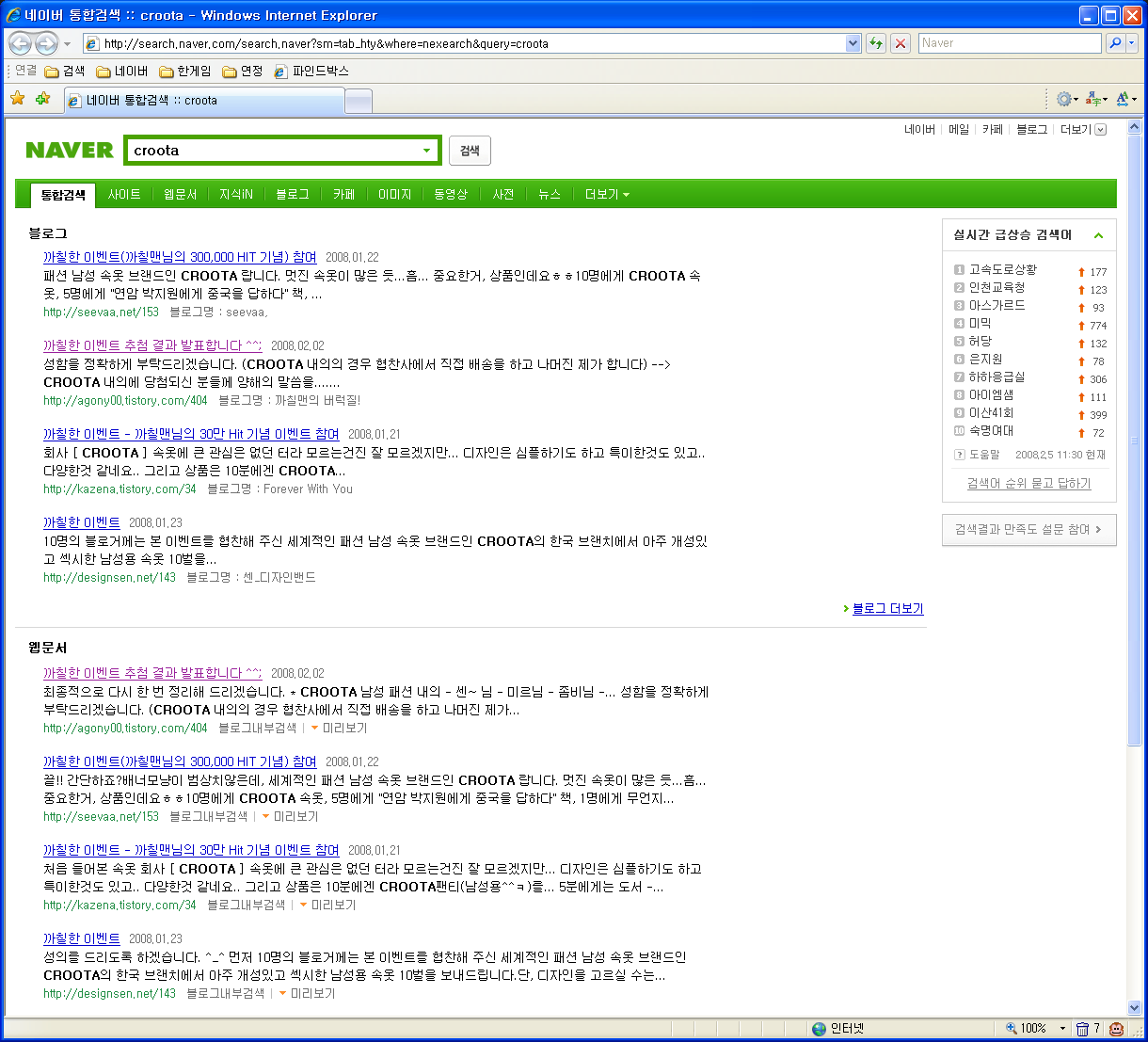Screen dimensions: 1148x1042
Task: Click the search magnifier icon in toolbar
Action: [x=1115, y=43]
